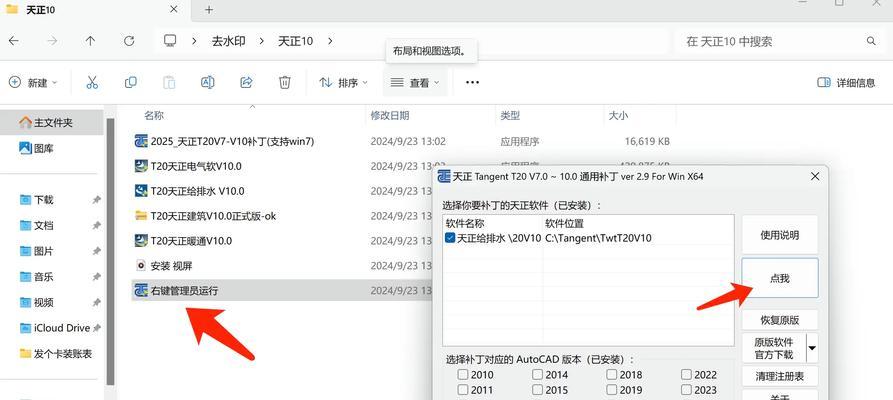Copy the selected item using toolbar icon
Viewport: 893px width, 400px height.
[130, 83]
